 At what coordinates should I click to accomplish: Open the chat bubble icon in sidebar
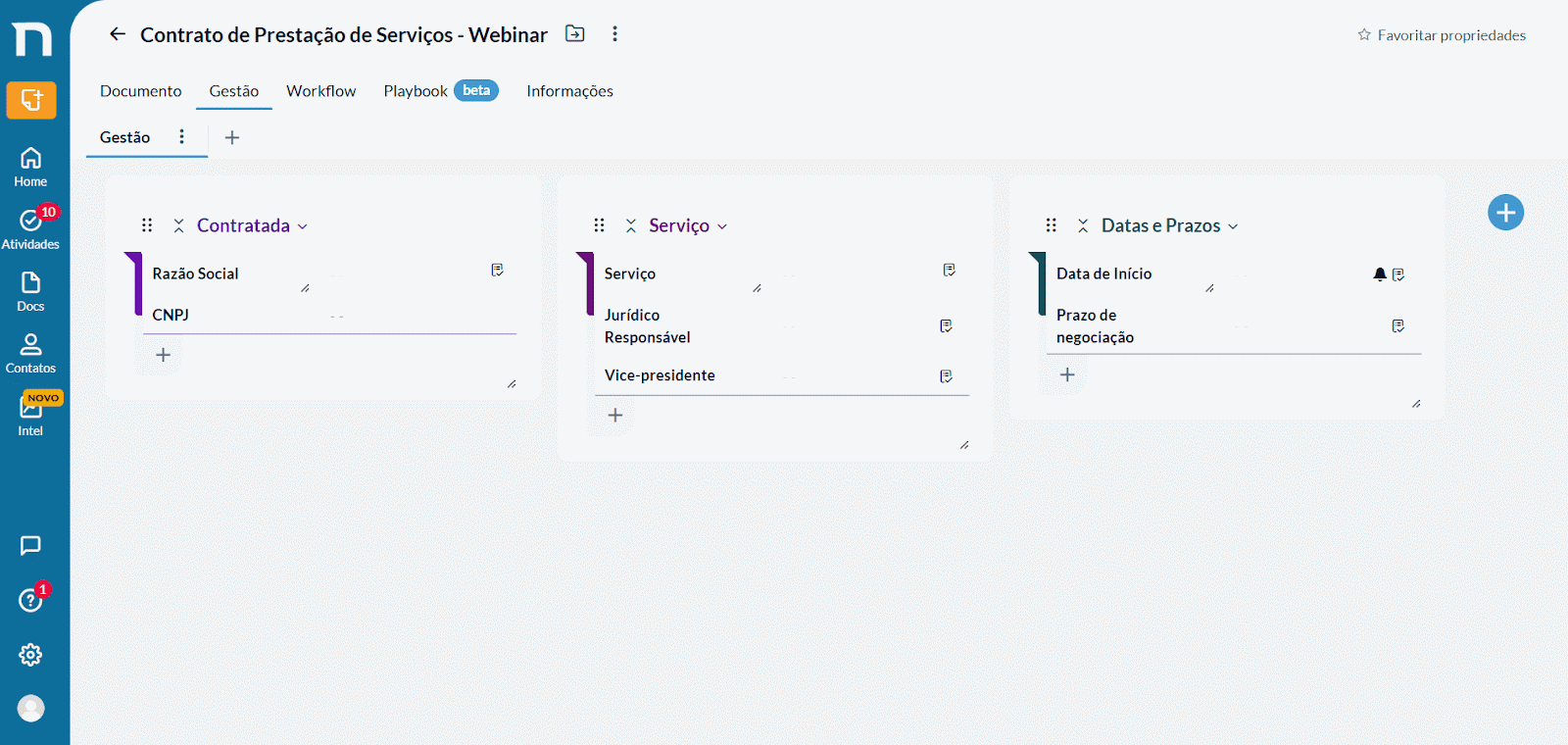point(30,546)
